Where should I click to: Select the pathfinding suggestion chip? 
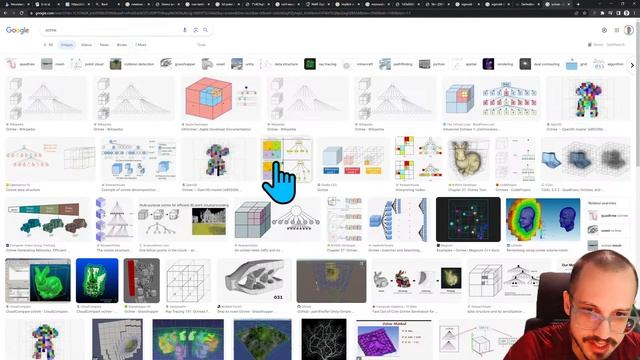396,64
